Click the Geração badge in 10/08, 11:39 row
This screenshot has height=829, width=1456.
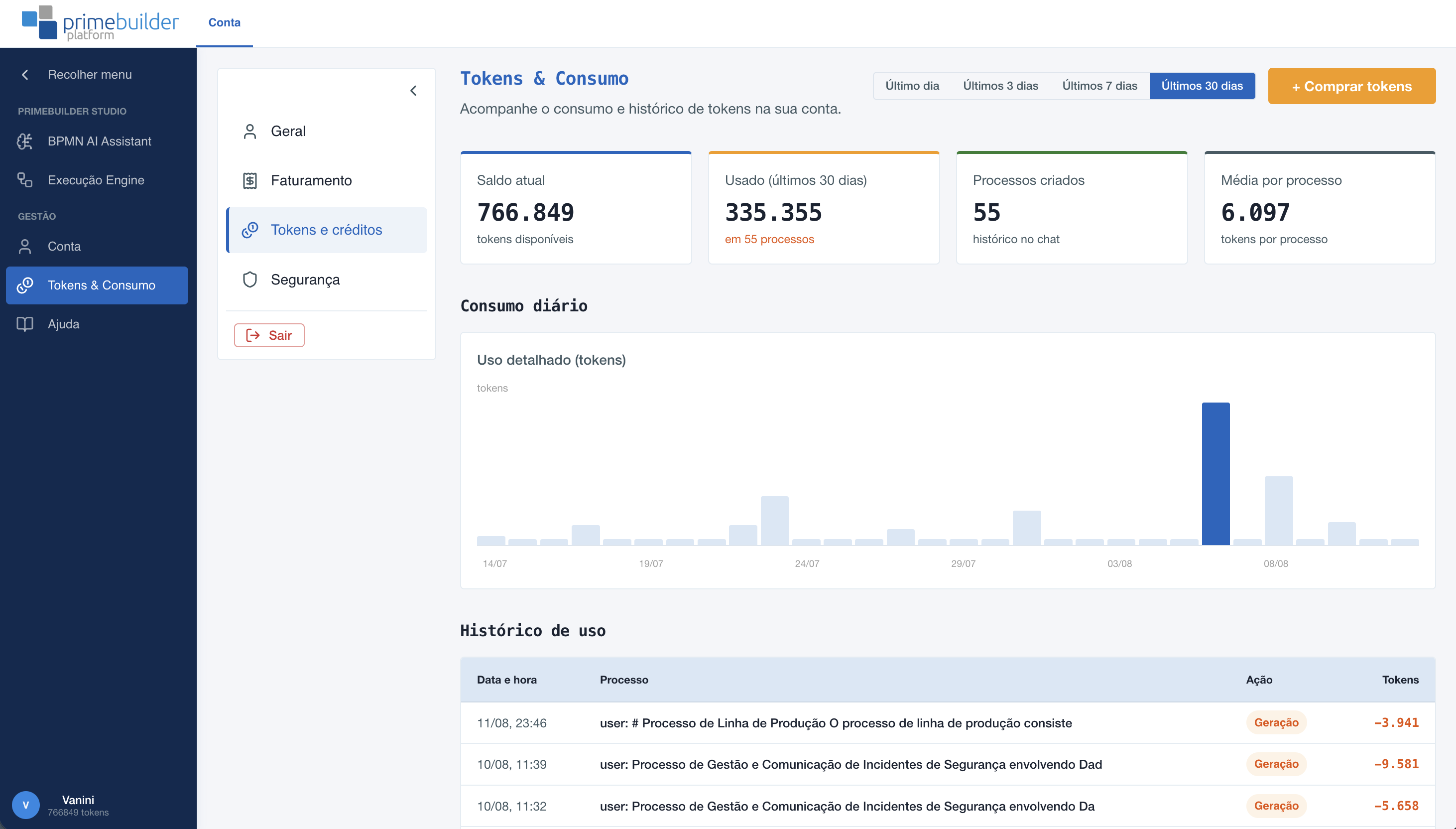pyautogui.click(x=1276, y=764)
